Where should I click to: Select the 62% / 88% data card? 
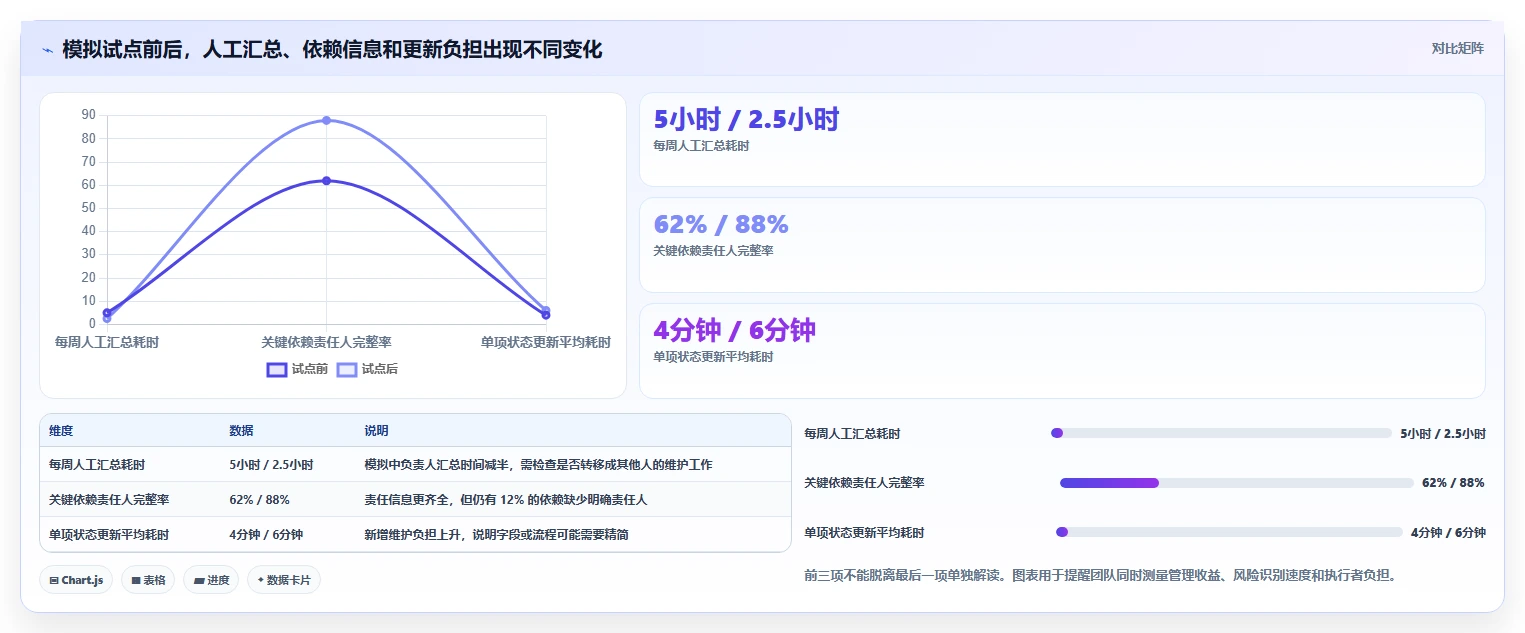tap(1062, 245)
